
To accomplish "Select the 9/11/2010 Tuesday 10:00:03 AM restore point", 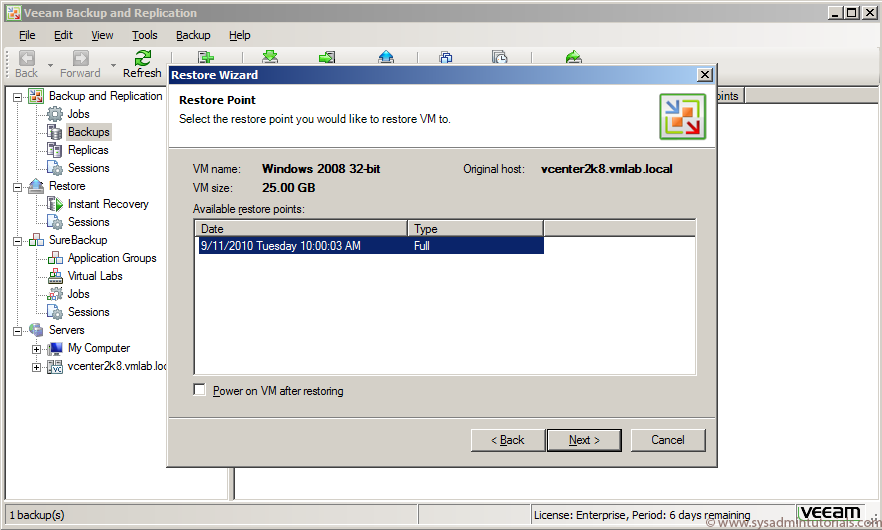I will coord(371,246).
